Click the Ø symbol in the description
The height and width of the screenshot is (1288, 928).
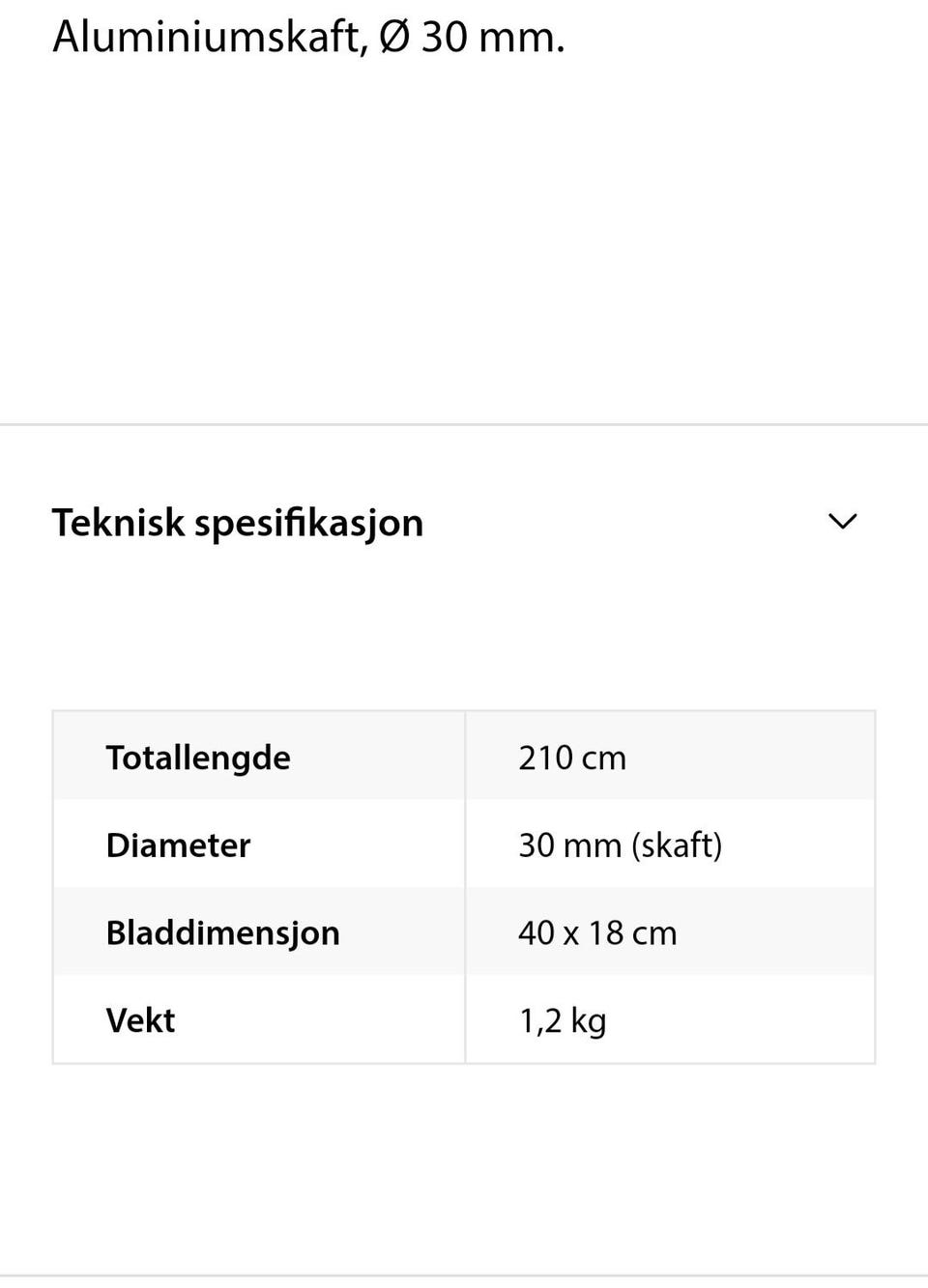tap(394, 37)
